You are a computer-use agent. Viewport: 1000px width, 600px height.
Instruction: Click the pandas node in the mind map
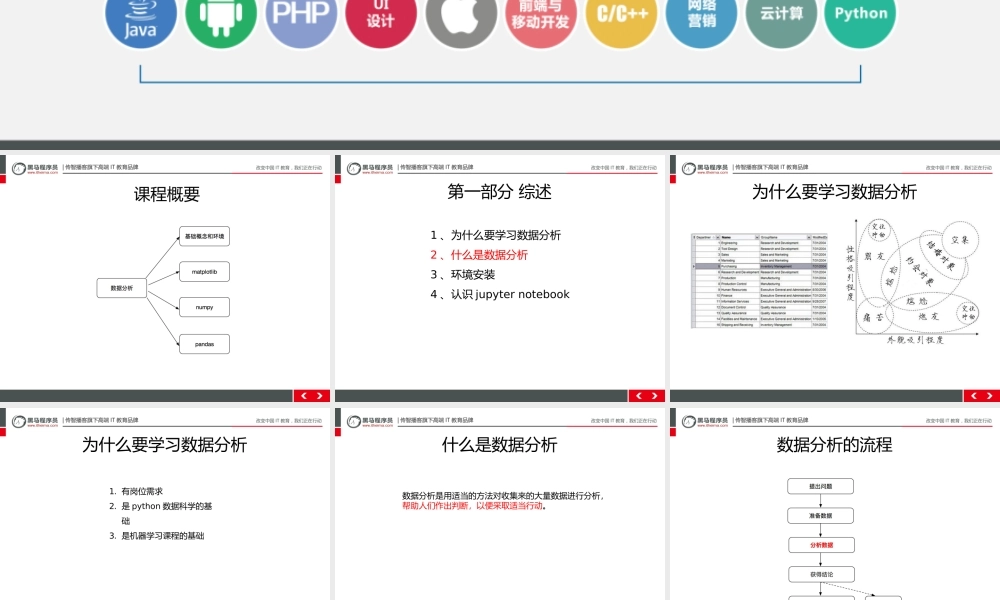pyautogui.click(x=203, y=343)
